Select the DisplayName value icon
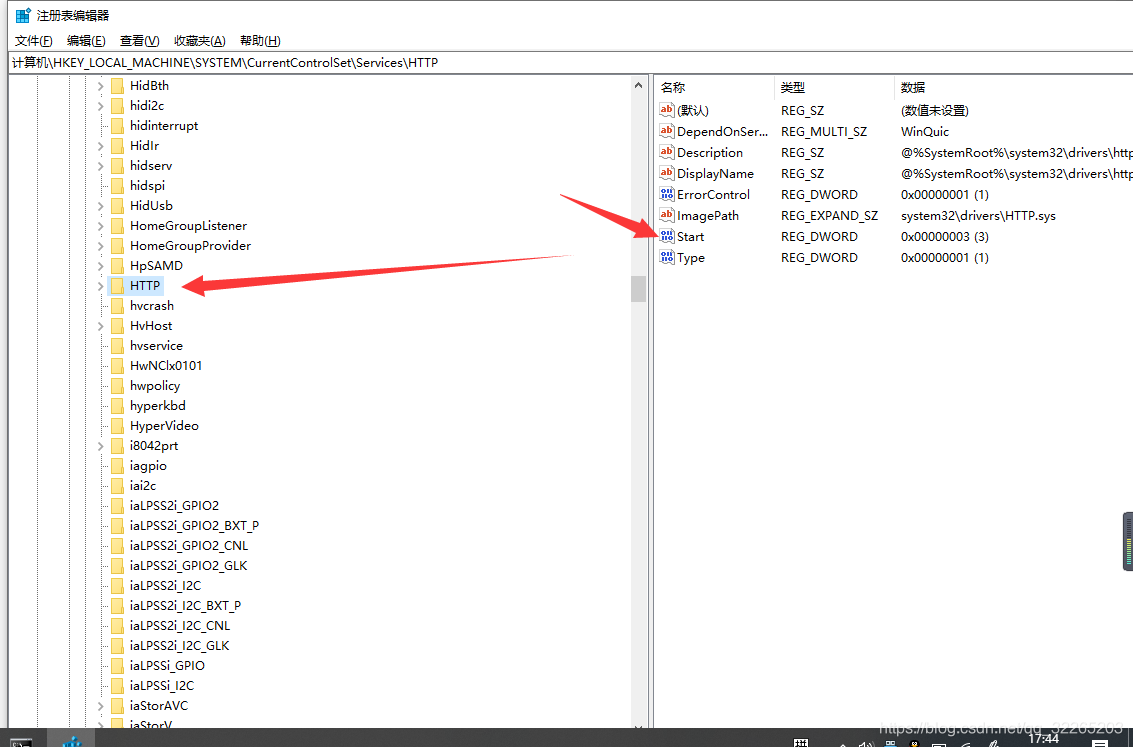 (666, 173)
